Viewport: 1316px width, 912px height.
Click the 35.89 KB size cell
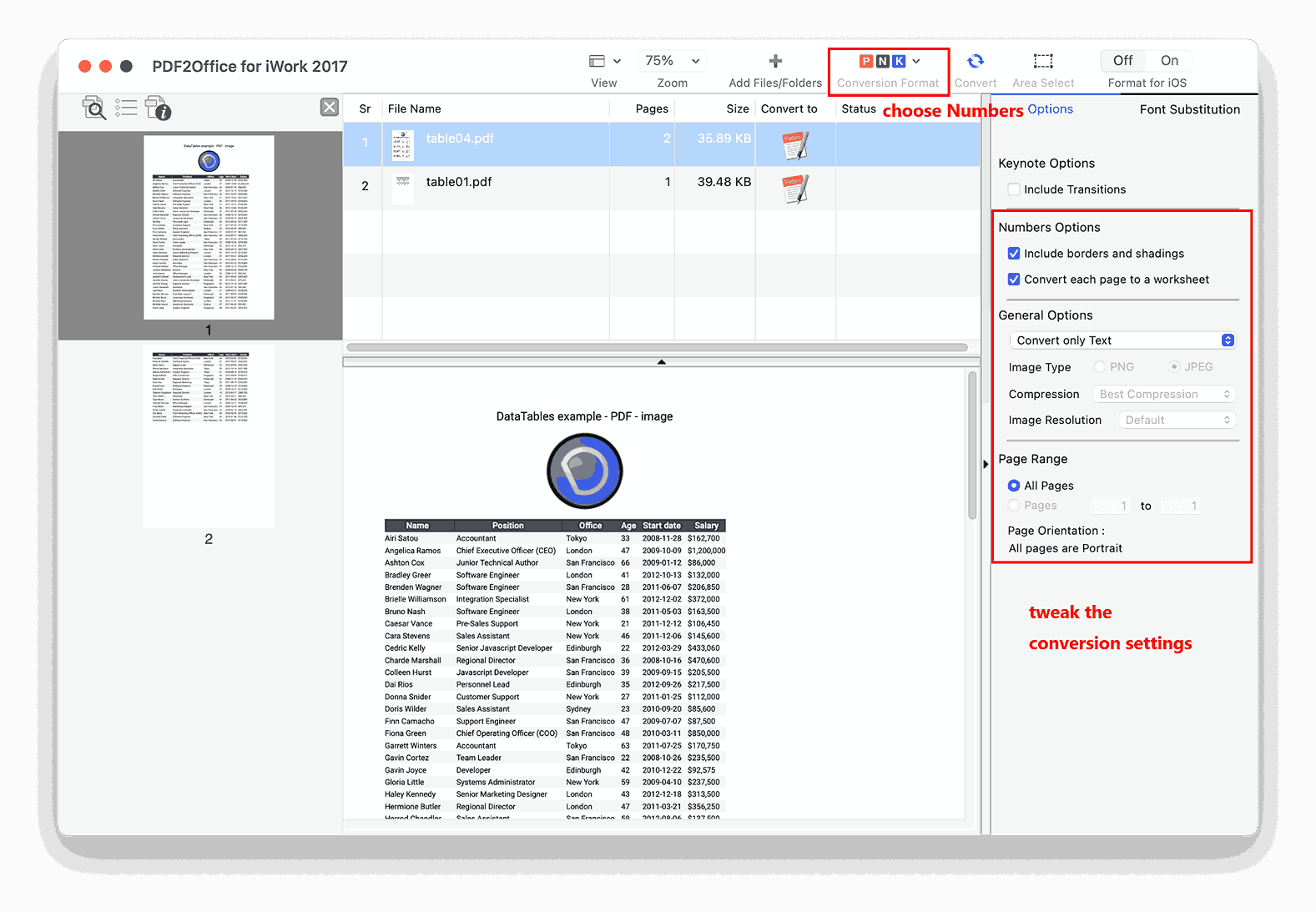click(x=724, y=139)
